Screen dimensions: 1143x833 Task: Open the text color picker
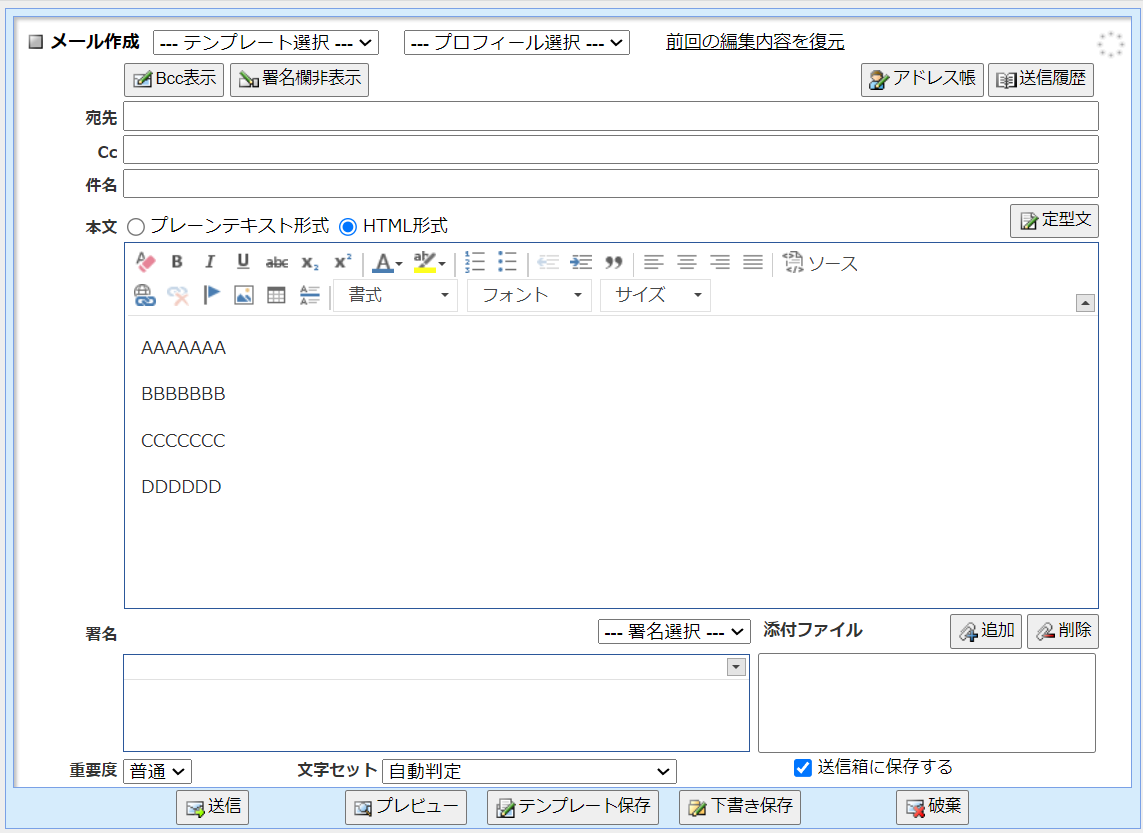(387, 262)
